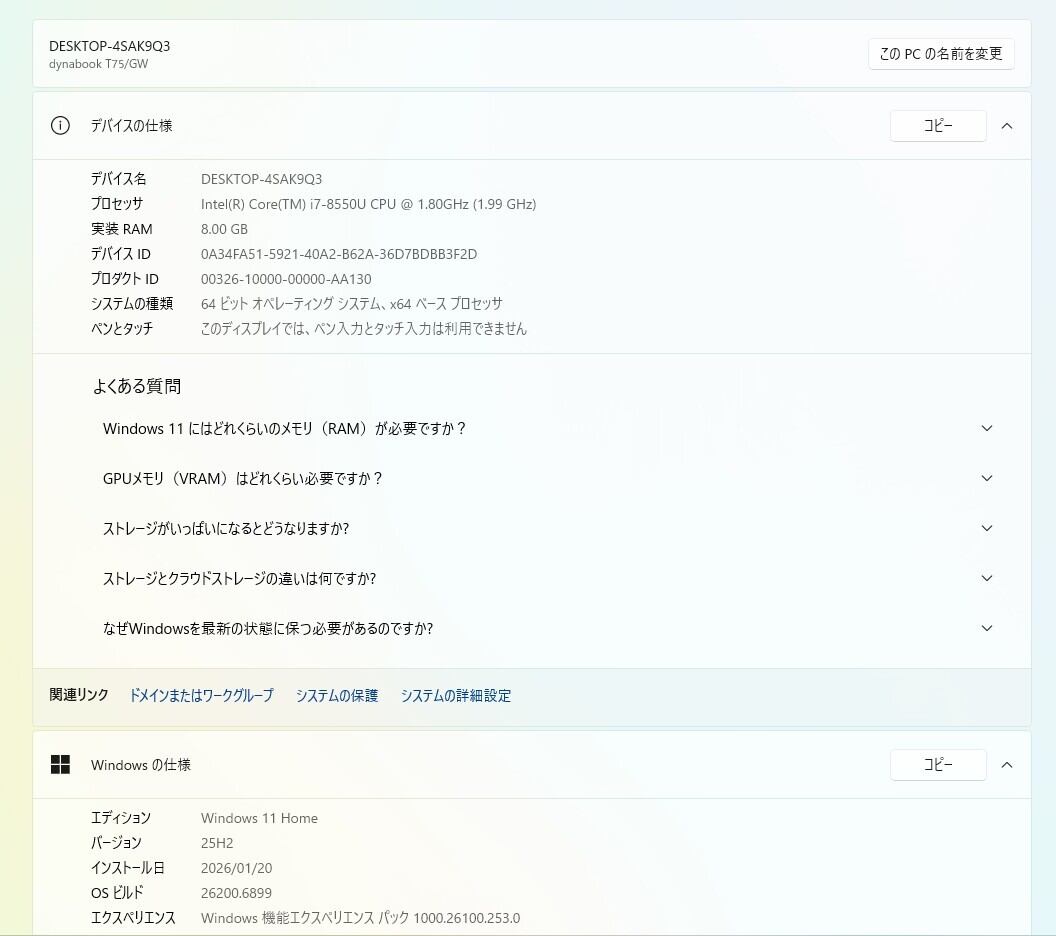
Task: Copy Windows specifications with コピー button
Action: 938,765
